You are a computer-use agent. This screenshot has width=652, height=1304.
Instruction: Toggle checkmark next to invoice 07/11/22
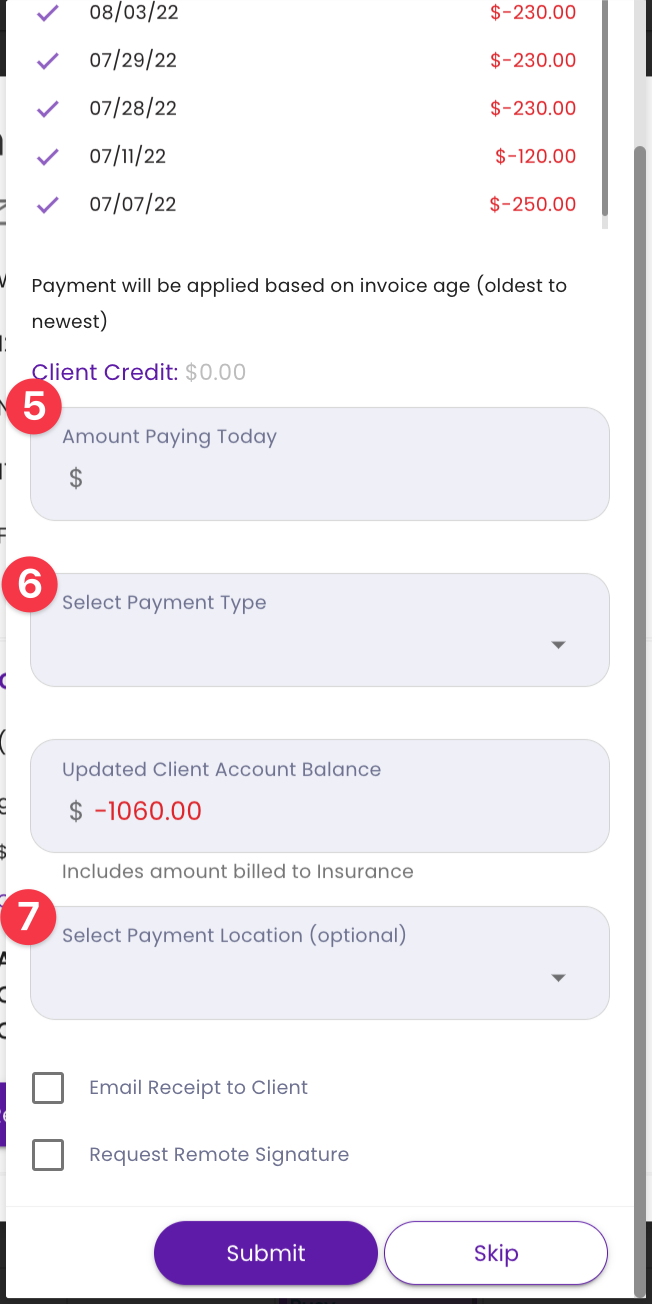pyautogui.click(x=46, y=156)
